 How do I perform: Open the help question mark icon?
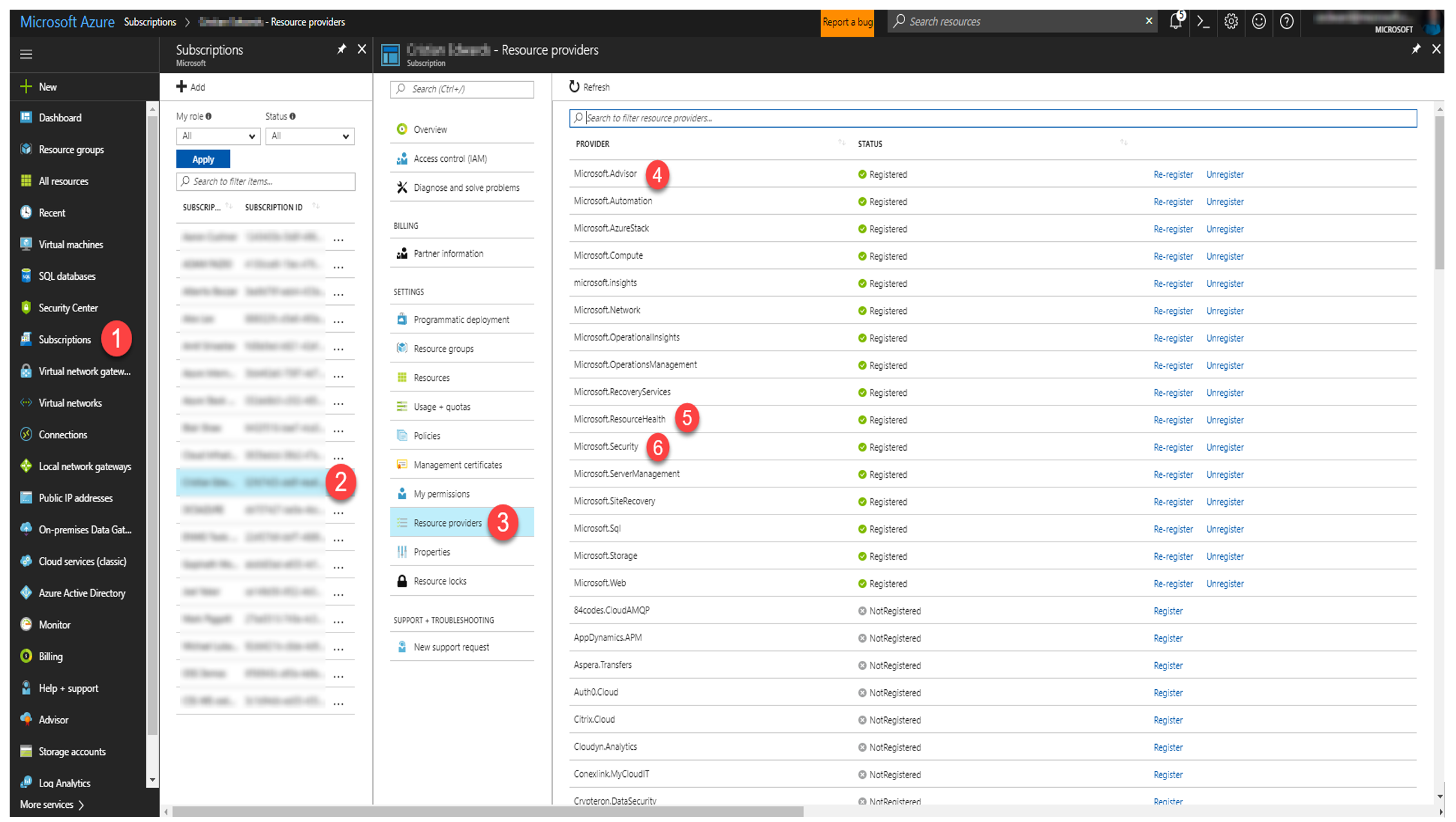pos(1286,21)
